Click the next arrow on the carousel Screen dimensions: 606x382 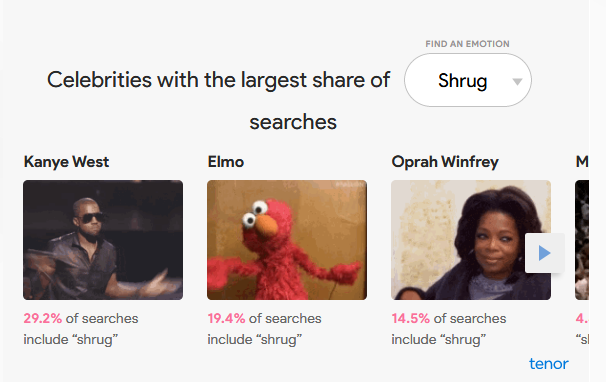[545, 253]
